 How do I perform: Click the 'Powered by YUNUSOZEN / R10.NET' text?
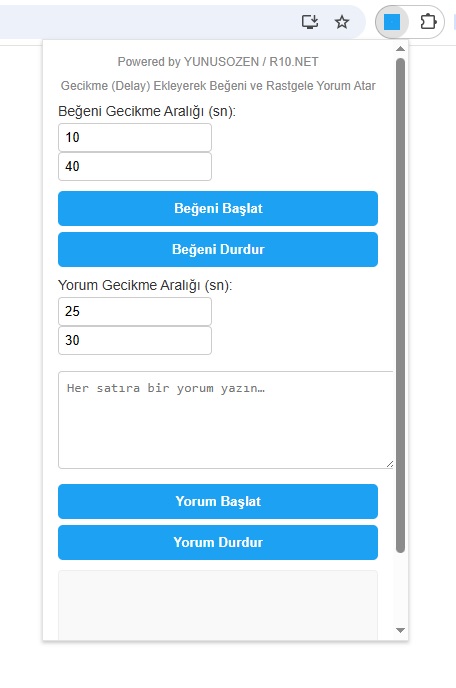[x=218, y=62]
